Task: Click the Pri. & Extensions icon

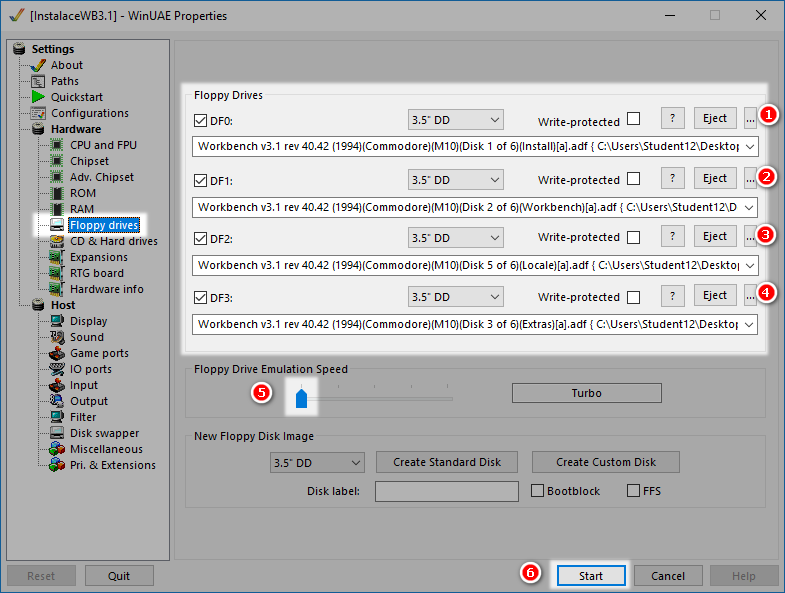Action: click(x=57, y=465)
